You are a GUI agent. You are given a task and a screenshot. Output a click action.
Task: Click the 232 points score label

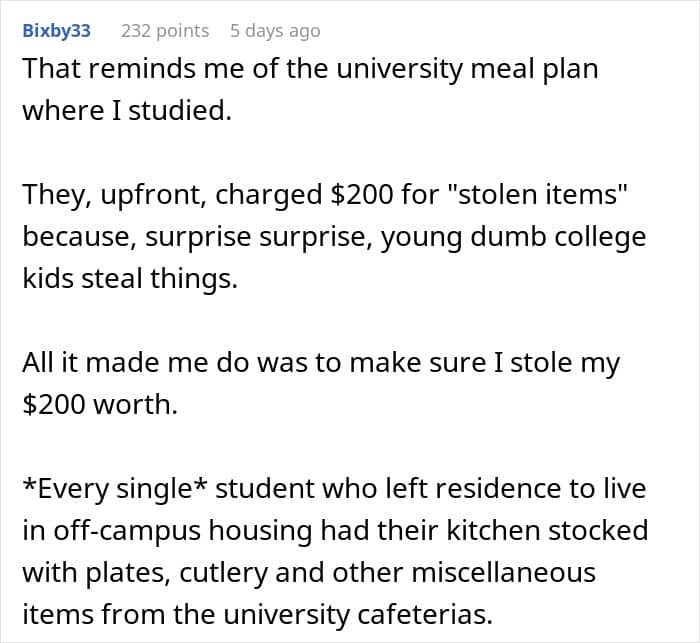coord(165,31)
